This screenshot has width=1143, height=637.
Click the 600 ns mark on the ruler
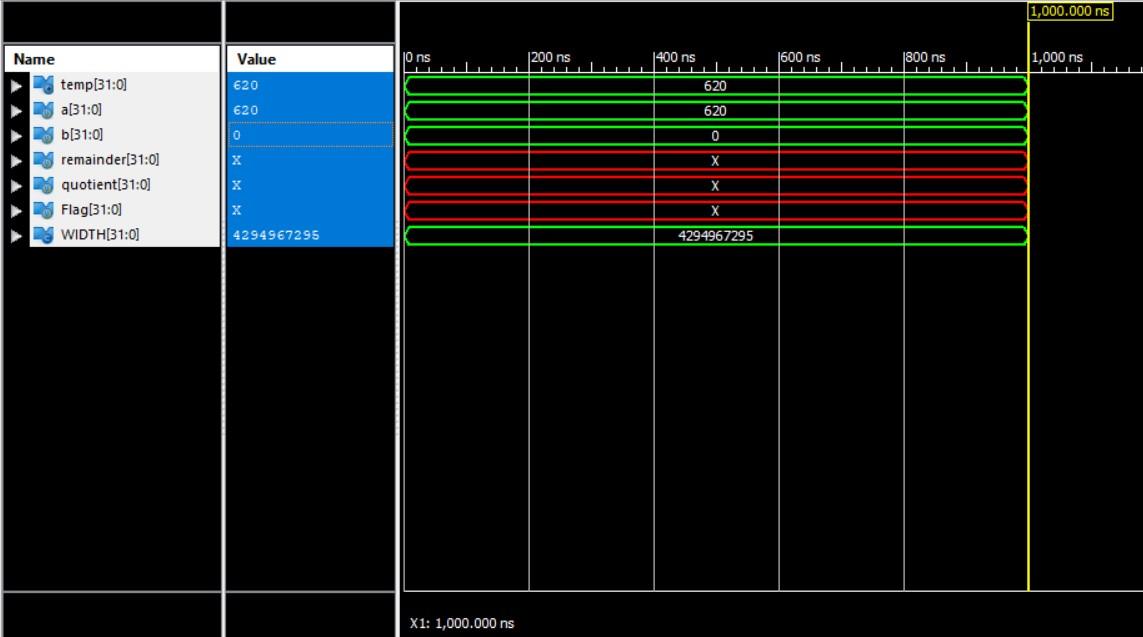pyautogui.click(x=800, y=58)
